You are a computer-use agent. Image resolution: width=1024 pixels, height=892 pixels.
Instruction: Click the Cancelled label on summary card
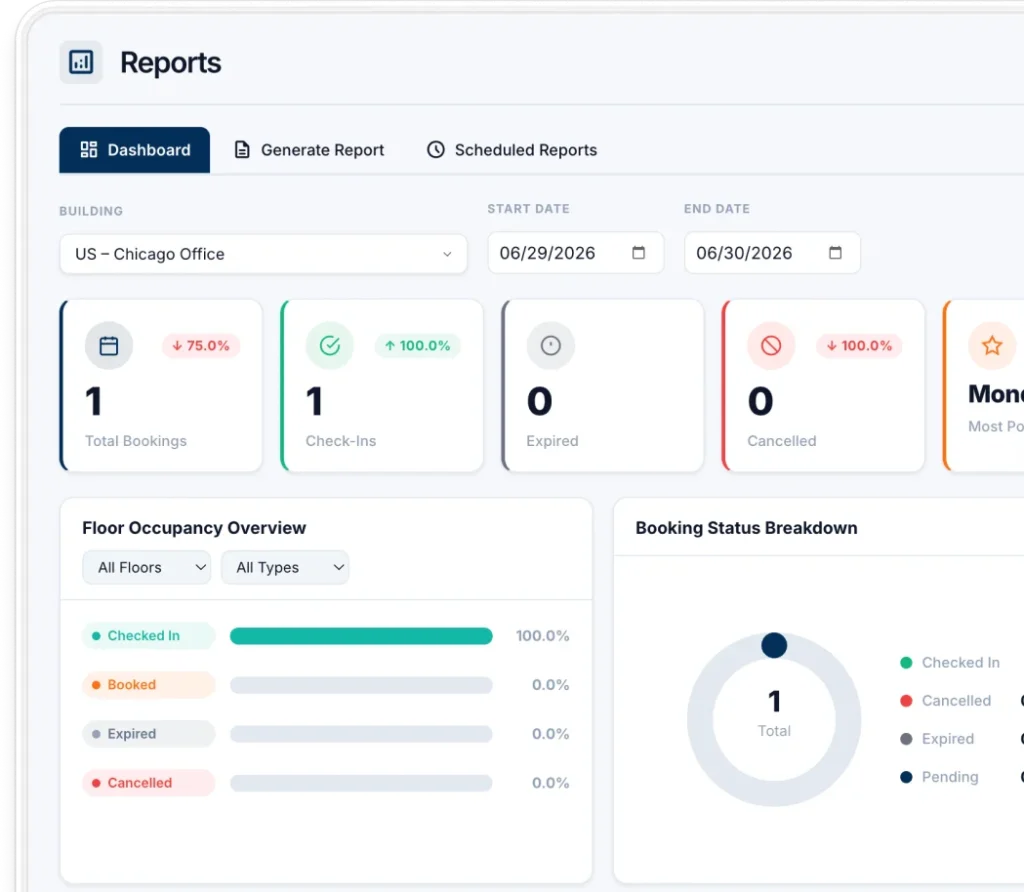782,441
